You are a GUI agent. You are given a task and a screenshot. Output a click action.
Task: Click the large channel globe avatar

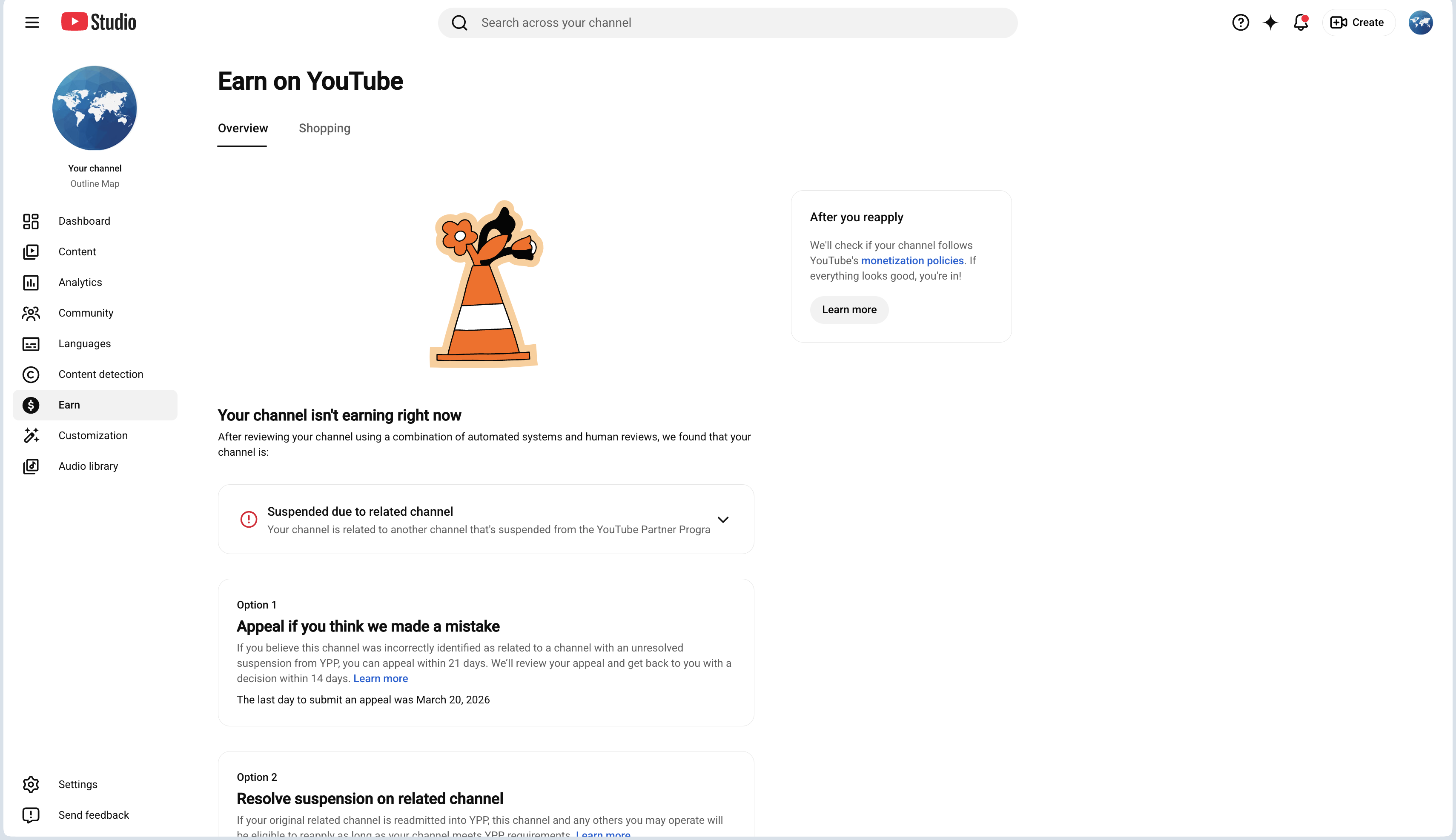(95, 108)
